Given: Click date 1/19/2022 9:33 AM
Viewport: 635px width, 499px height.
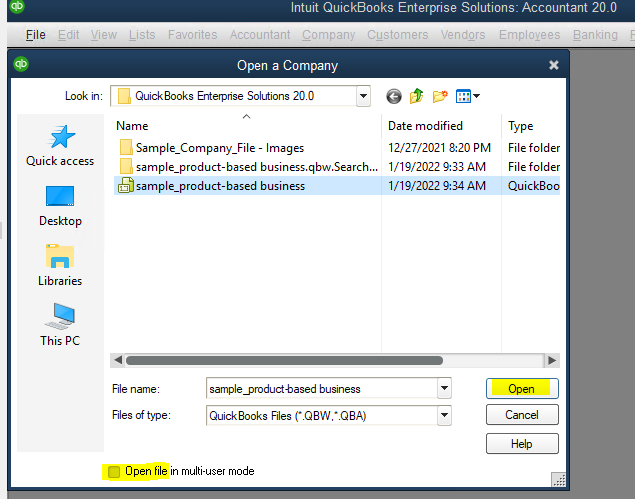Looking at the screenshot, I should coord(437,167).
